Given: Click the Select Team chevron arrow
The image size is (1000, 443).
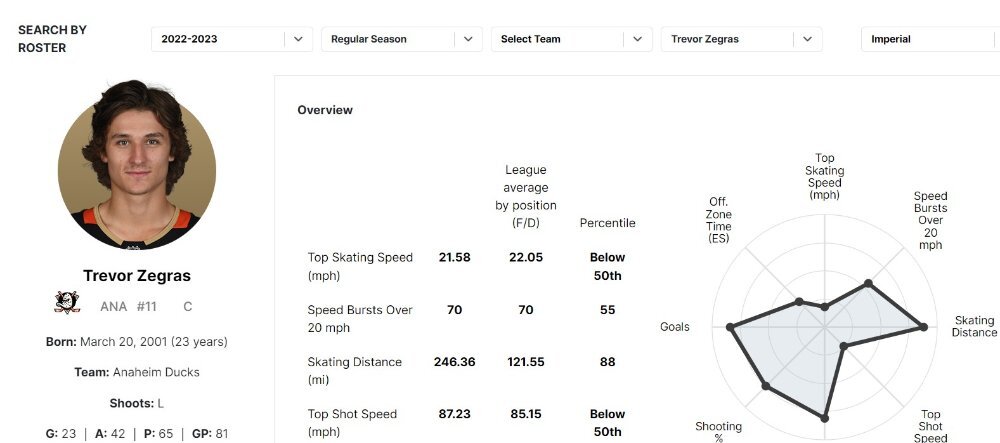Looking at the screenshot, I should click(638, 39).
